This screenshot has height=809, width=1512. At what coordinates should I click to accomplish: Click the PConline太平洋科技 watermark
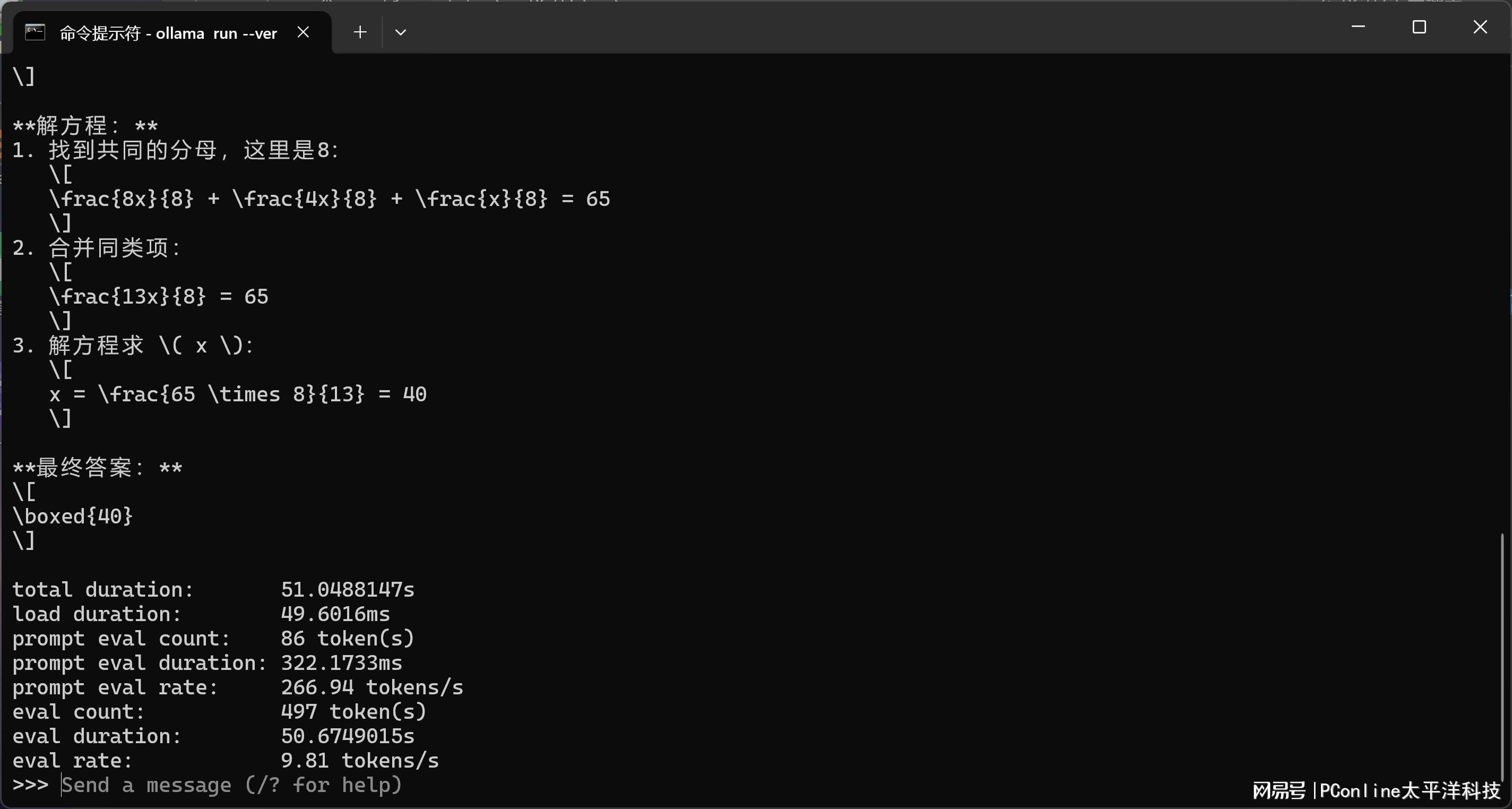[x=1409, y=791]
